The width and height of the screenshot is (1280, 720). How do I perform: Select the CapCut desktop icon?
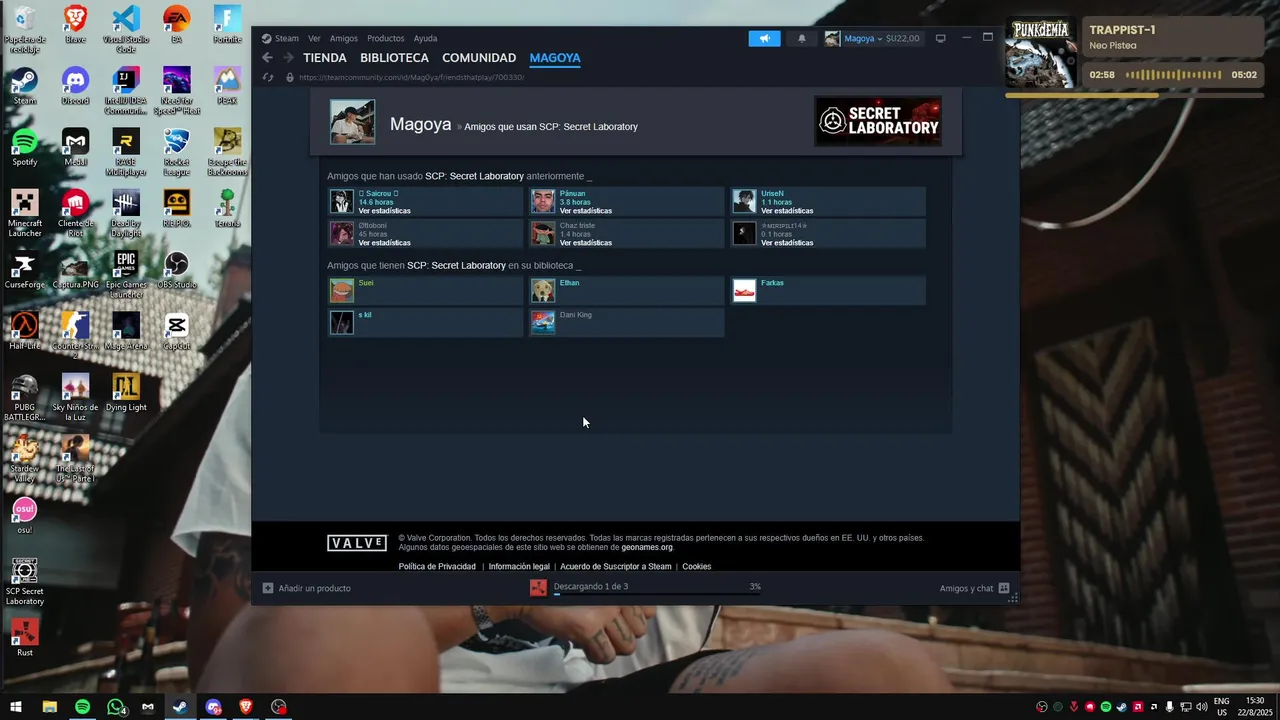click(177, 331)
